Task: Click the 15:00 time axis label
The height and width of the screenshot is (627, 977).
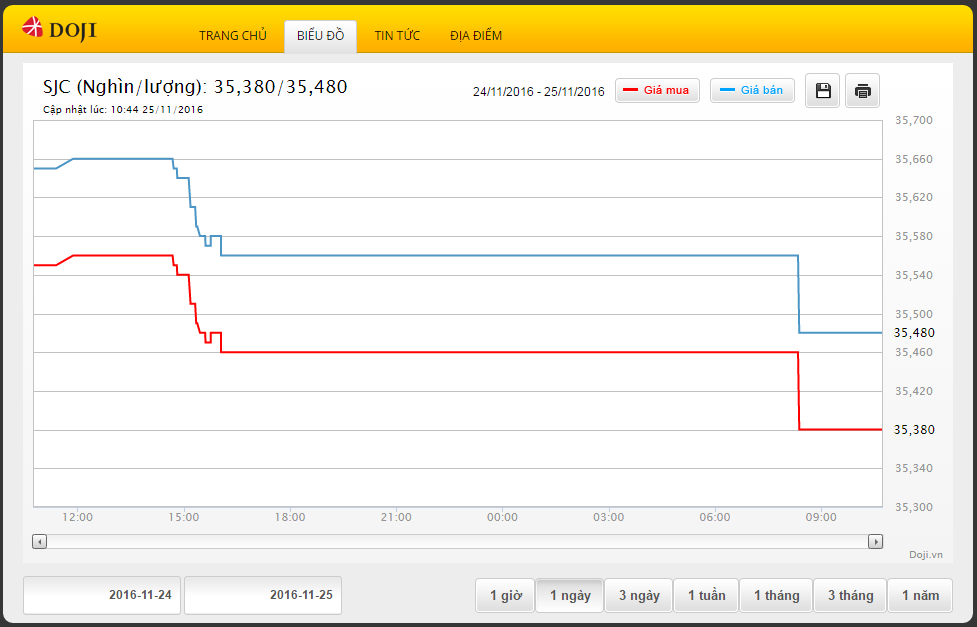Action: click(x=184, y=517)
